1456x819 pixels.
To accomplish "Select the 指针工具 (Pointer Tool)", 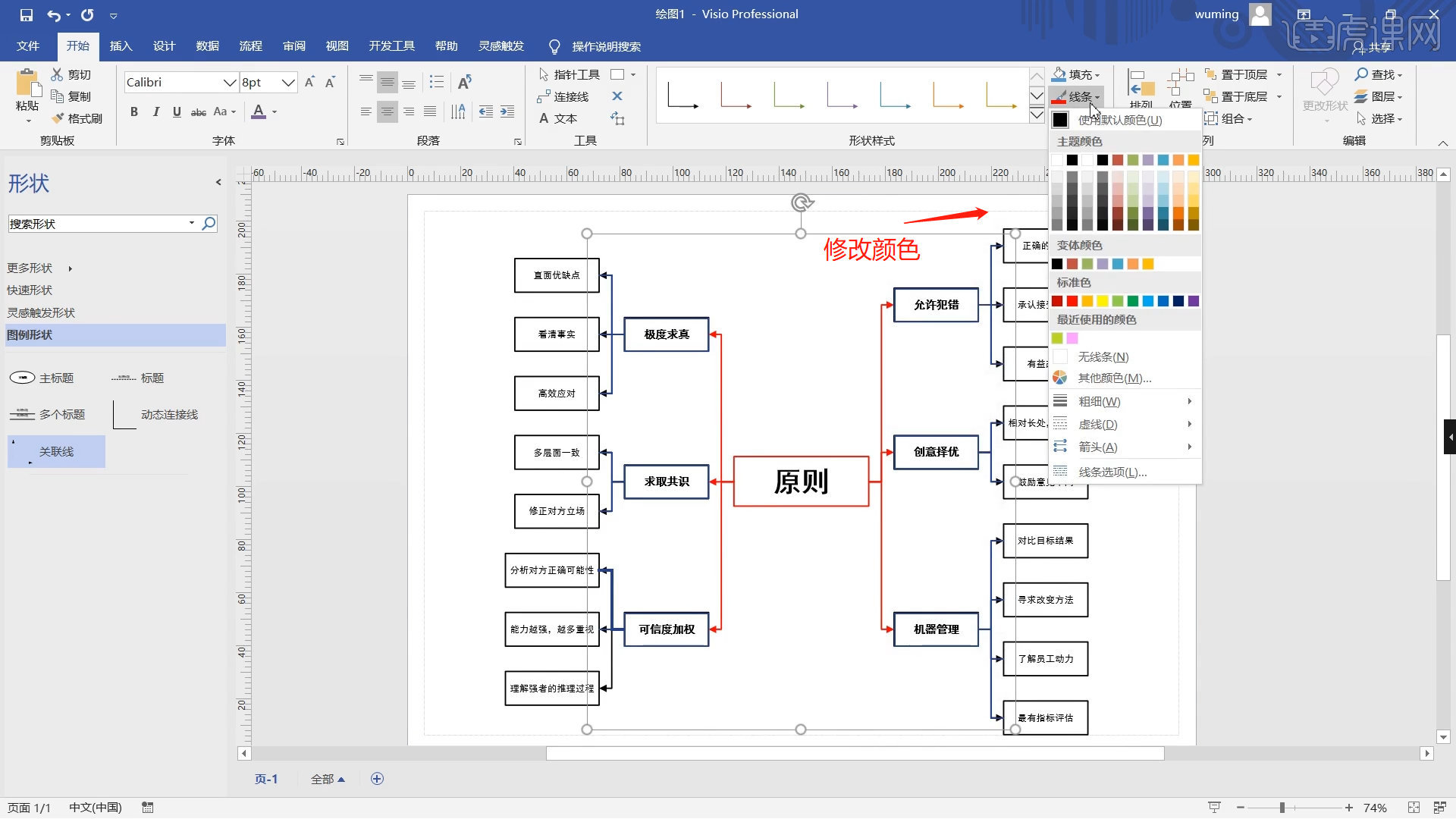I will coord(573,74).
